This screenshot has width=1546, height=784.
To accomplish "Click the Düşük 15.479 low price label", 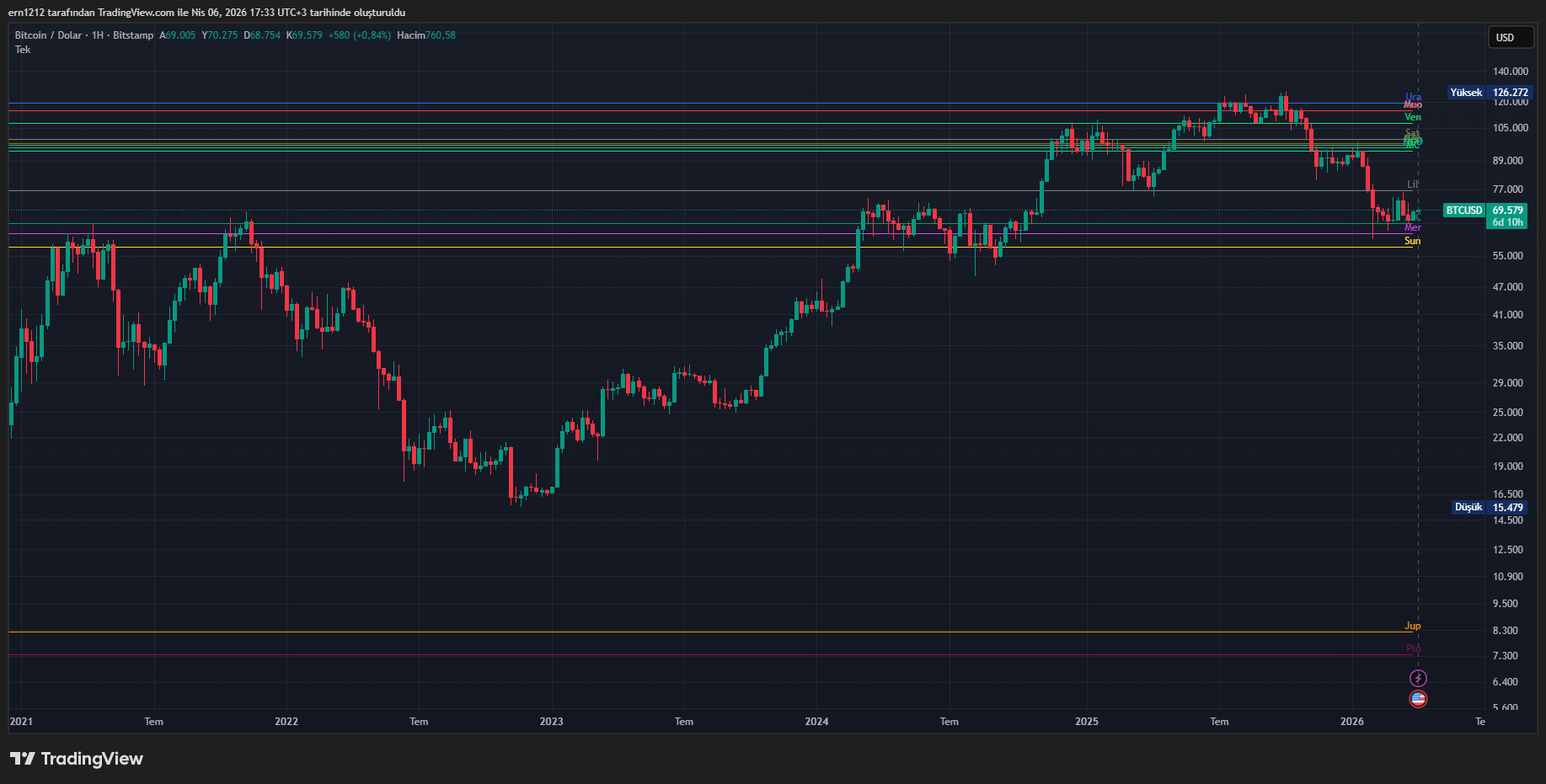I will [1489, 507].
